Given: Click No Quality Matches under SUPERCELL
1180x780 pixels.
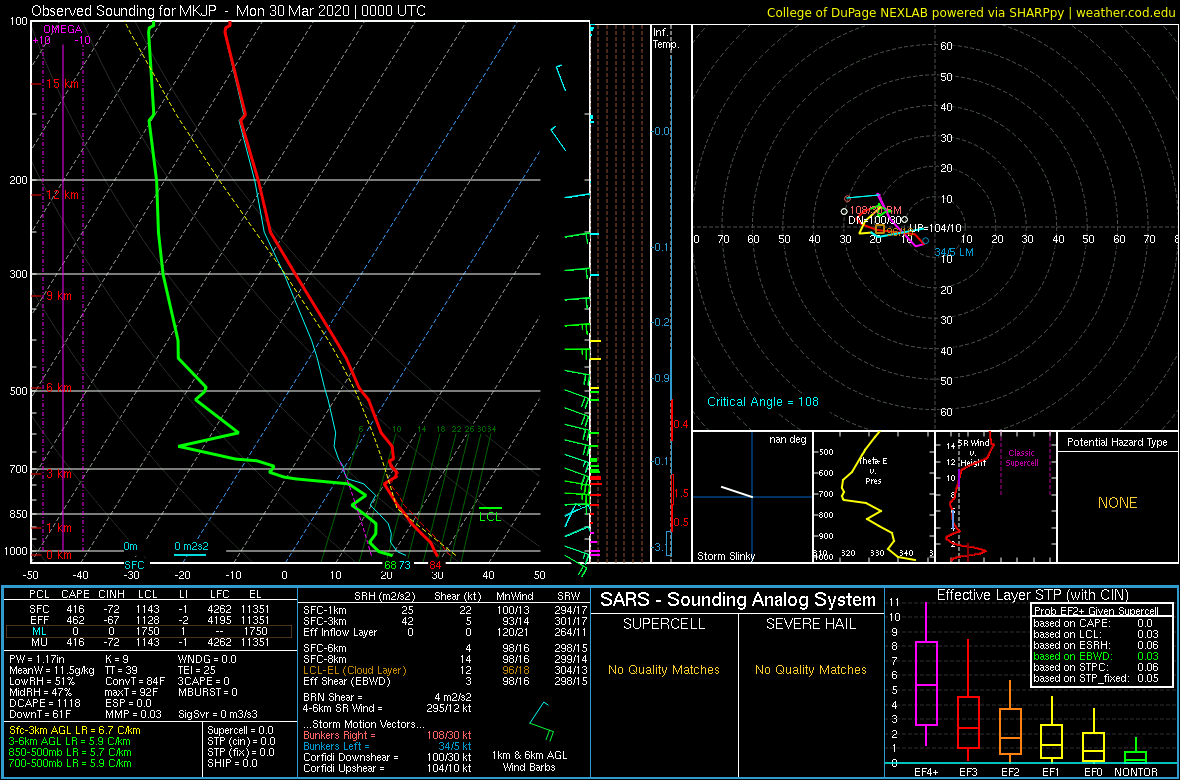Looking at the screenshot, I should [664, 669].
